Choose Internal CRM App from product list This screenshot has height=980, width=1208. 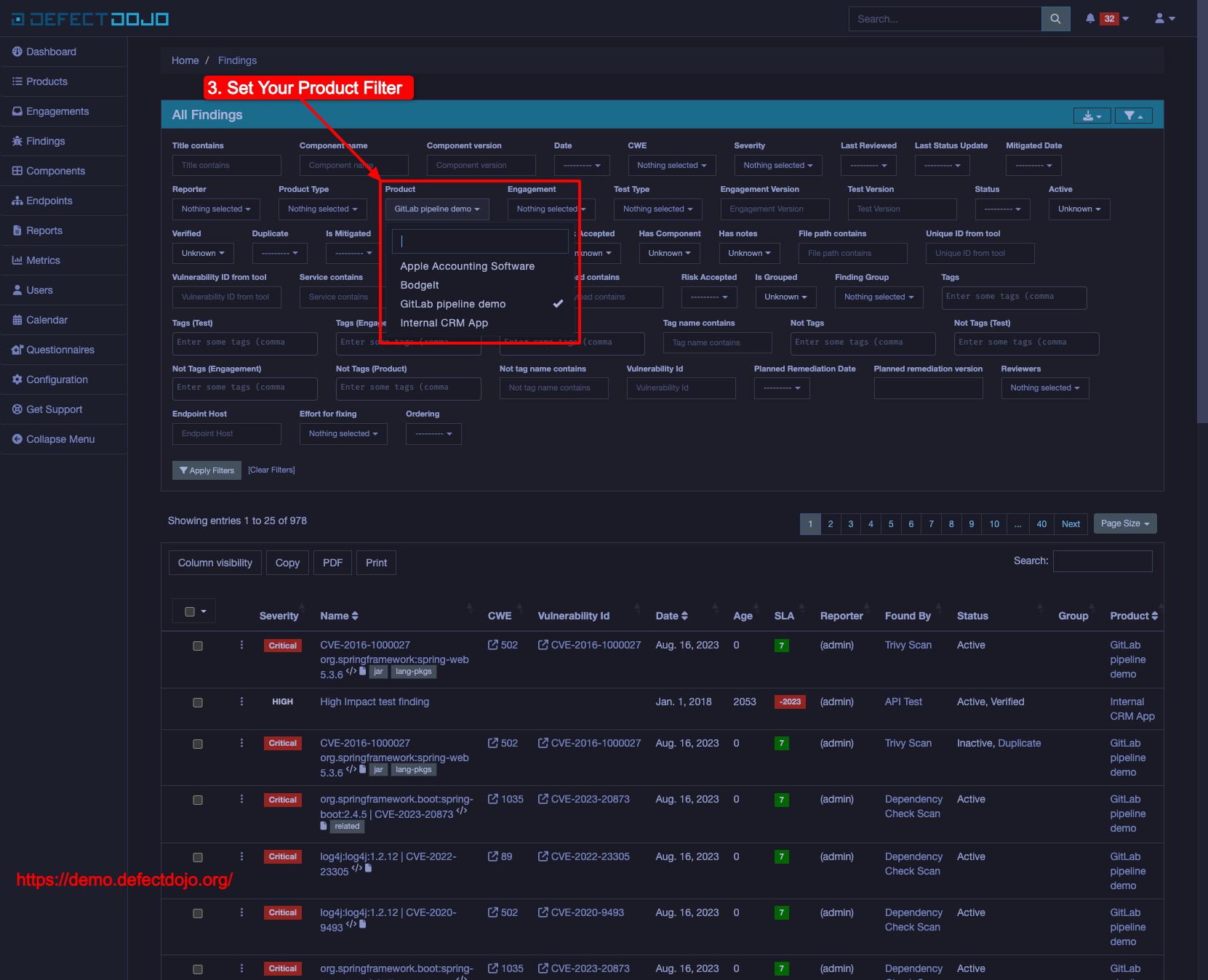tap(481, 323)
